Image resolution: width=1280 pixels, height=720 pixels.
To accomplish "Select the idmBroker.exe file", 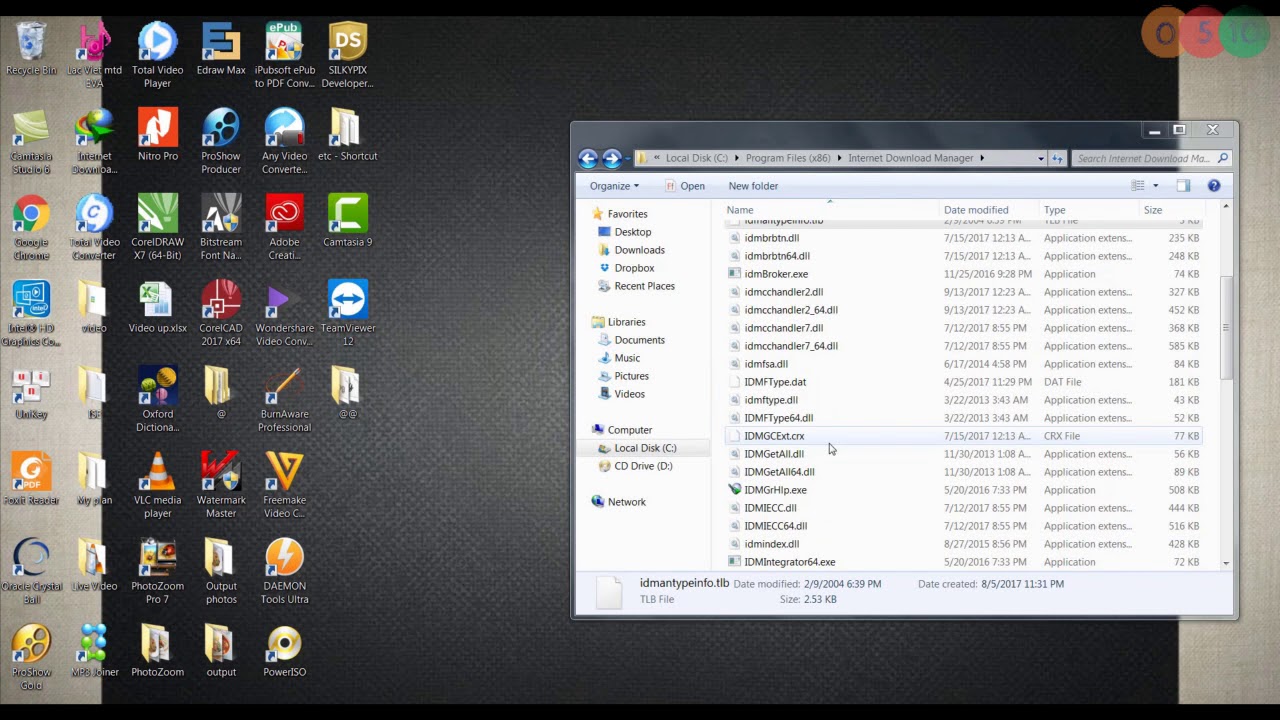I will (x=962, y=274).
